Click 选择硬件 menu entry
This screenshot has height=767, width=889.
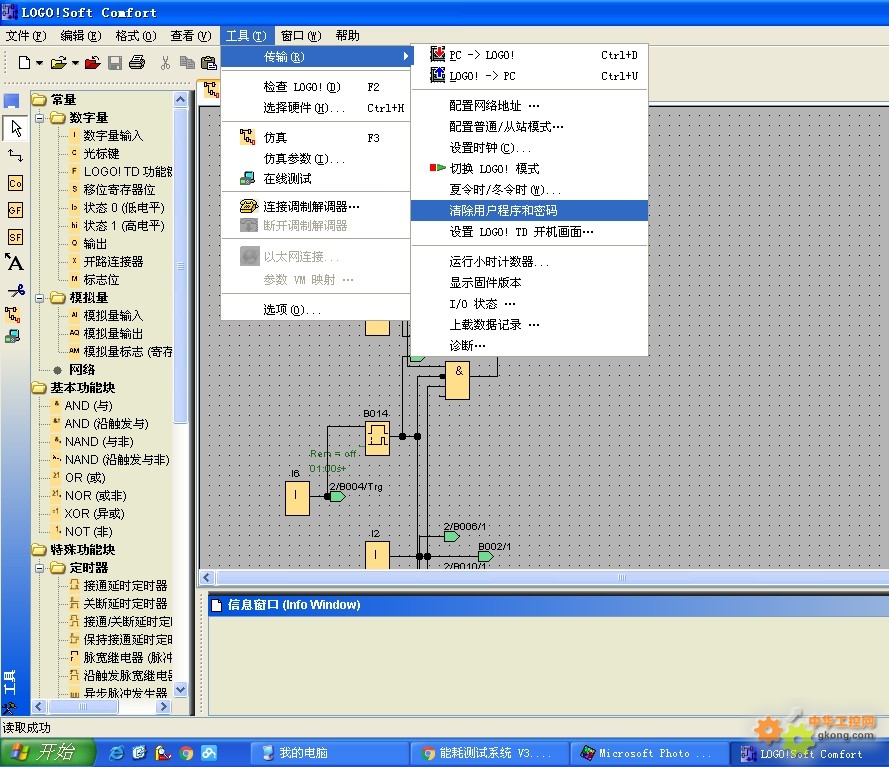tap(316, 108)
